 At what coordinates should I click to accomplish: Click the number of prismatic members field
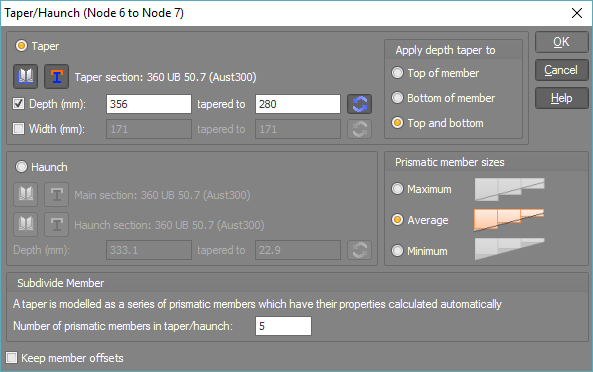click(283, 326)
